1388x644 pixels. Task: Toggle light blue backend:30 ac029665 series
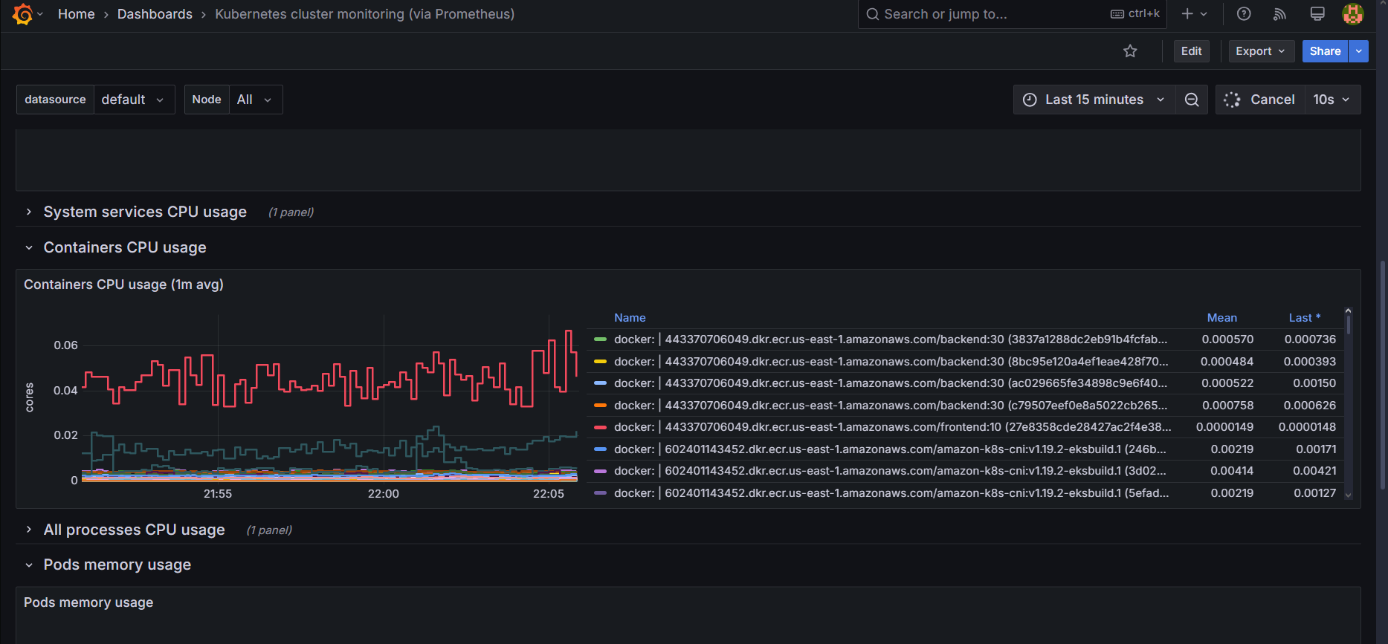pyautogui.click(x=600, y=383)
